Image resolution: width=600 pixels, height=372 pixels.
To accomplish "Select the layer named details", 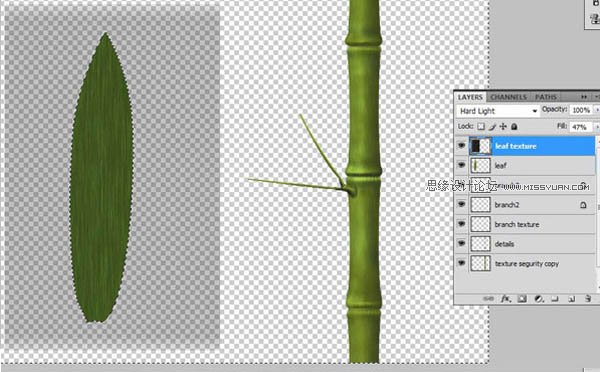I will point(504,244).
